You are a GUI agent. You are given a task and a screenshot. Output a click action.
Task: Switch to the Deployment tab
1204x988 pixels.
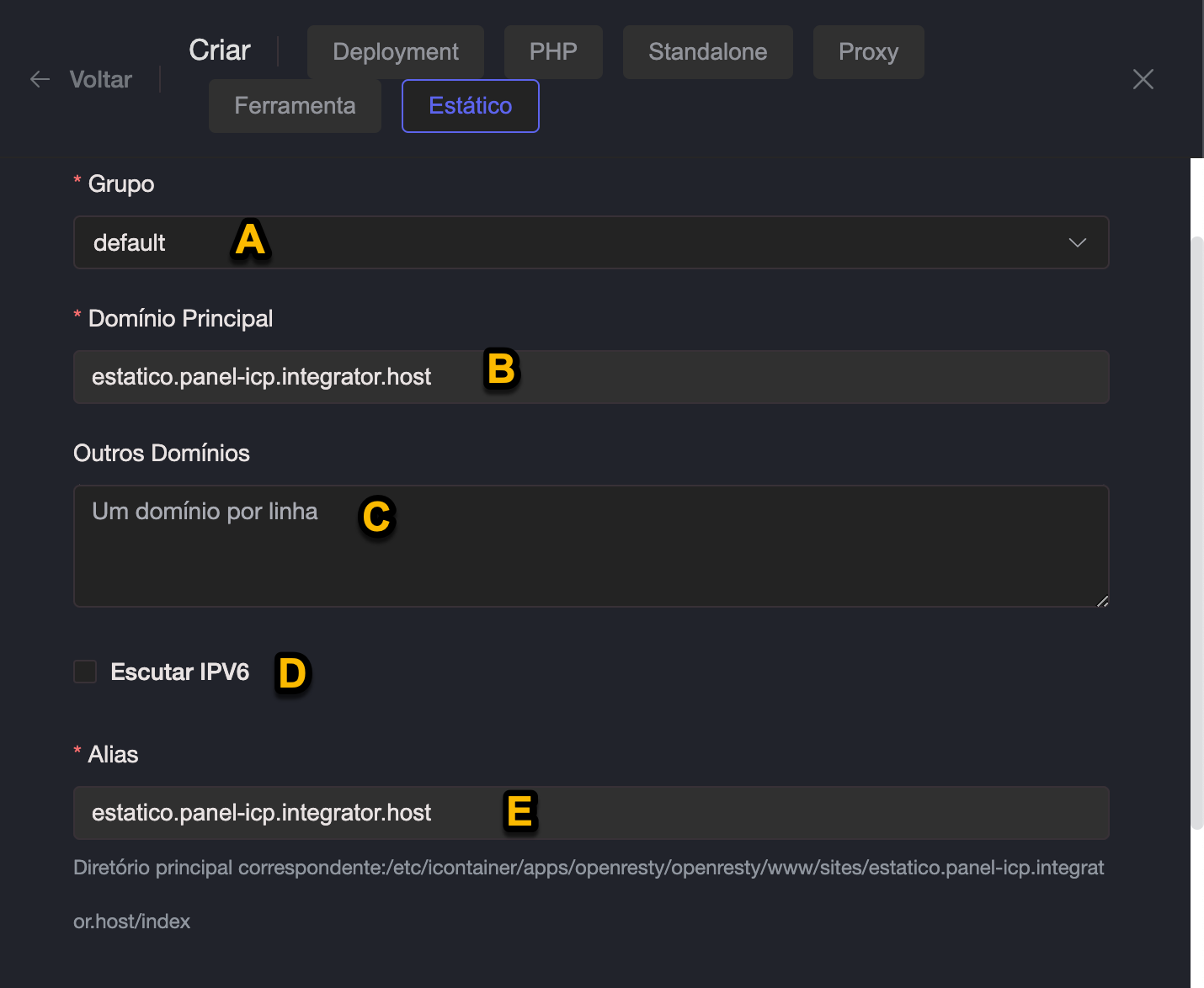(395, 52)
